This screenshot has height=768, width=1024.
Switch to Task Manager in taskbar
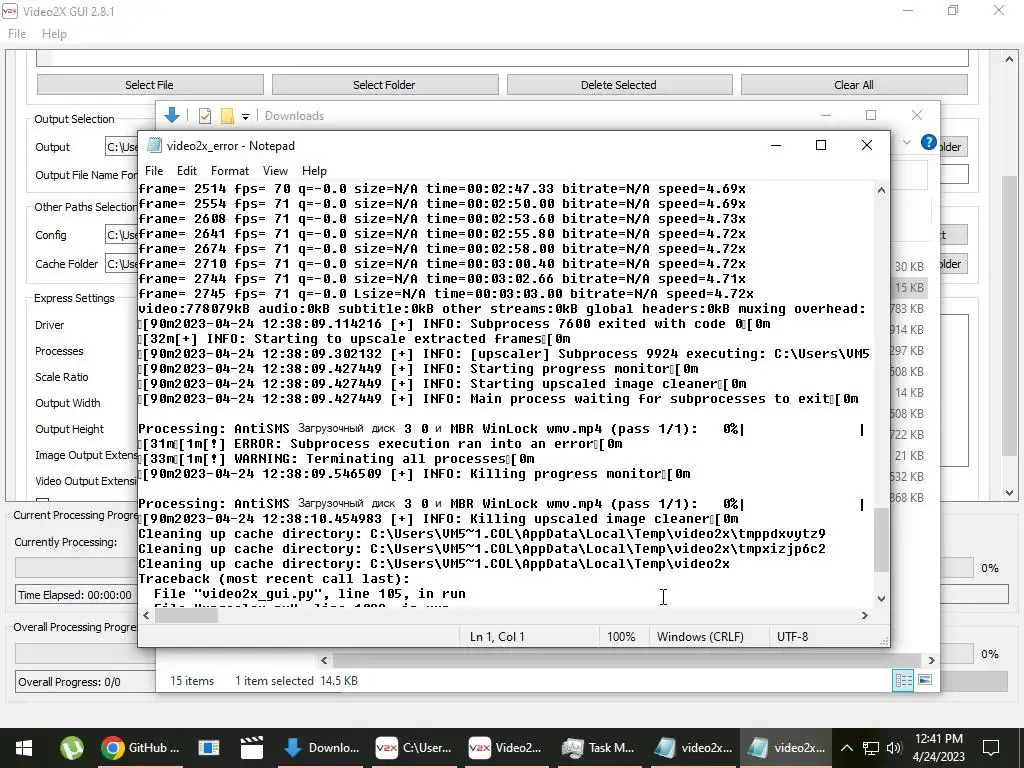[598, 748]
